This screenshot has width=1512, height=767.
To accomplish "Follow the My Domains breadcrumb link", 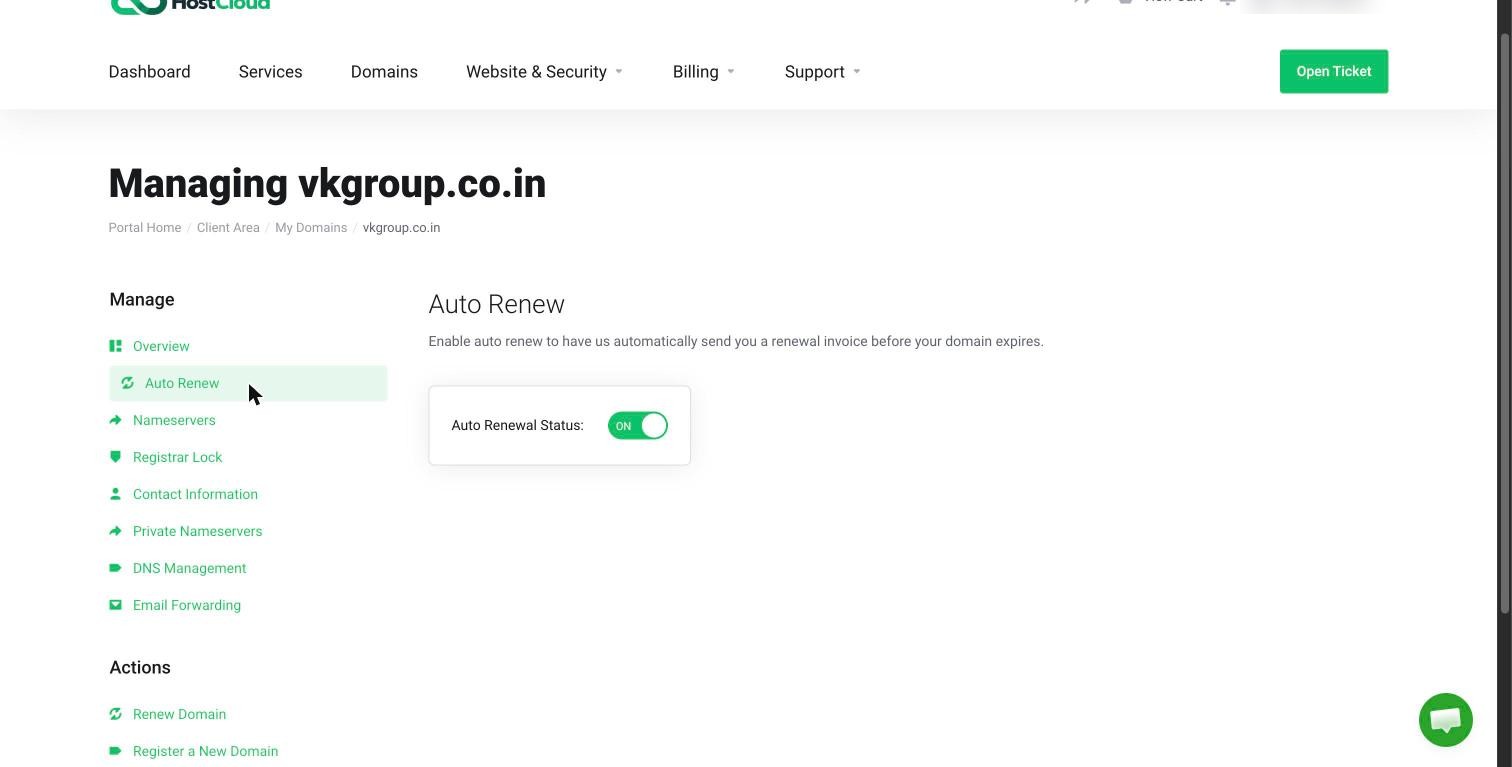I will point(311,228).
